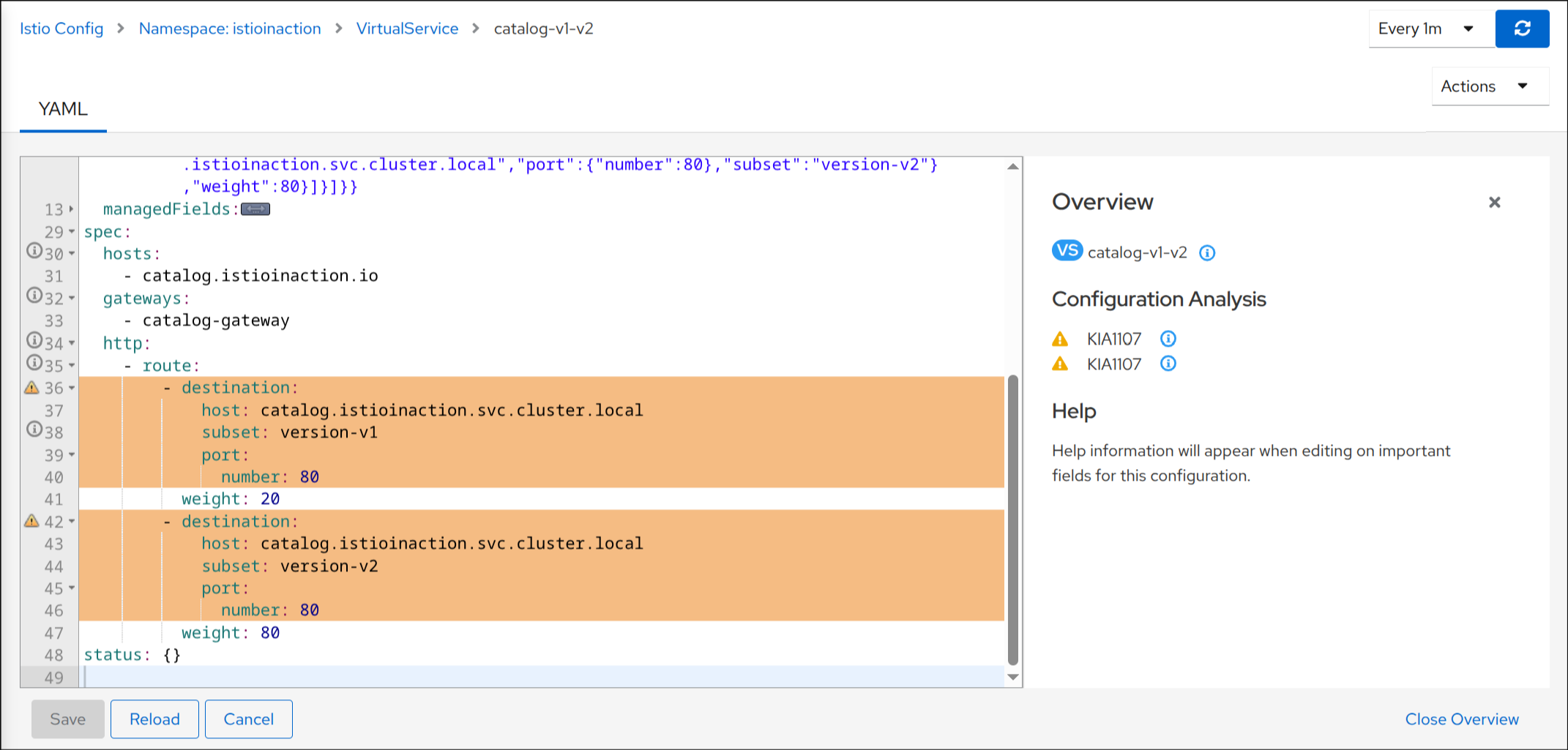Open the Every 1m refresh interval dropdown
Image resolution: width=1568 pixels, height=750 pixels.
1432,29
